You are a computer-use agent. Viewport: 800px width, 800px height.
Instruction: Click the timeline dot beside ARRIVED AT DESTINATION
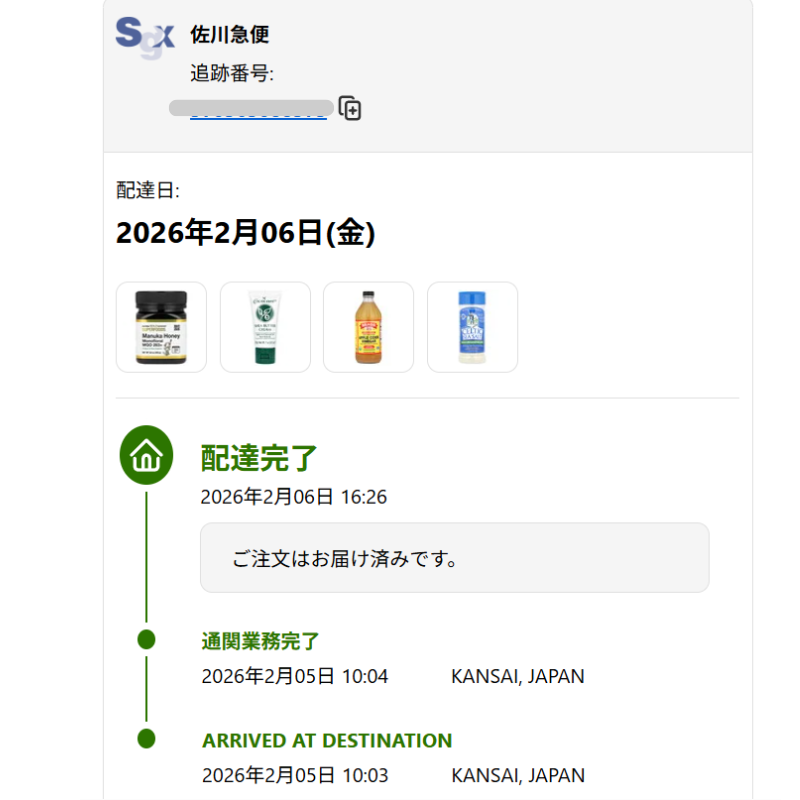147,739
